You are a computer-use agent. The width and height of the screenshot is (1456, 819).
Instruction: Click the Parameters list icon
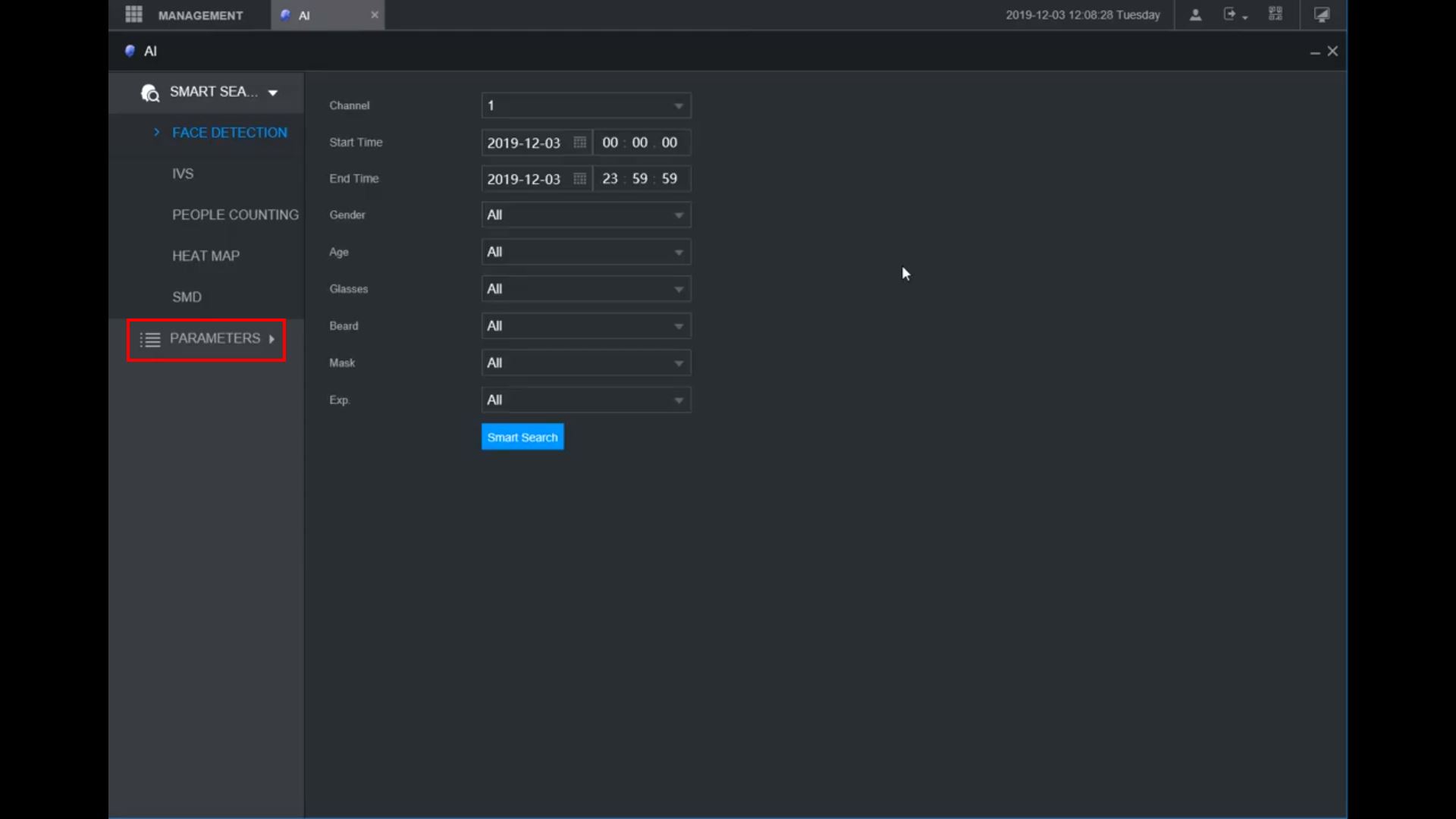150,339
